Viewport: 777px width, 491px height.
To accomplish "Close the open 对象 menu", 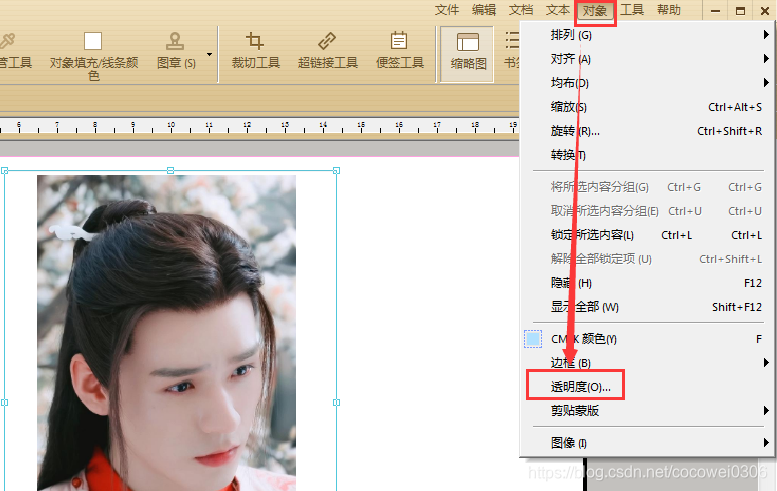I will pyautogui.click(x=595, y=11).
